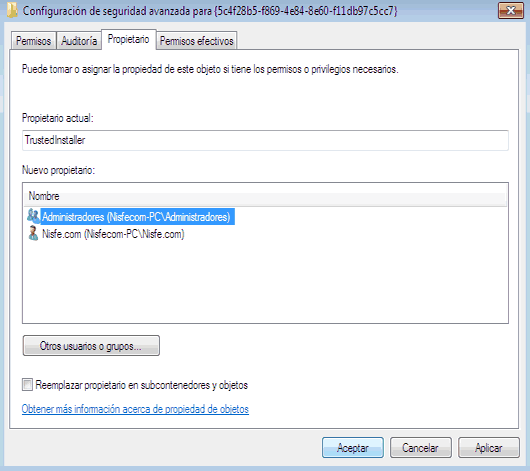Click the Administradores group icon
530x471 pixels.
click(x=33, y=216)
